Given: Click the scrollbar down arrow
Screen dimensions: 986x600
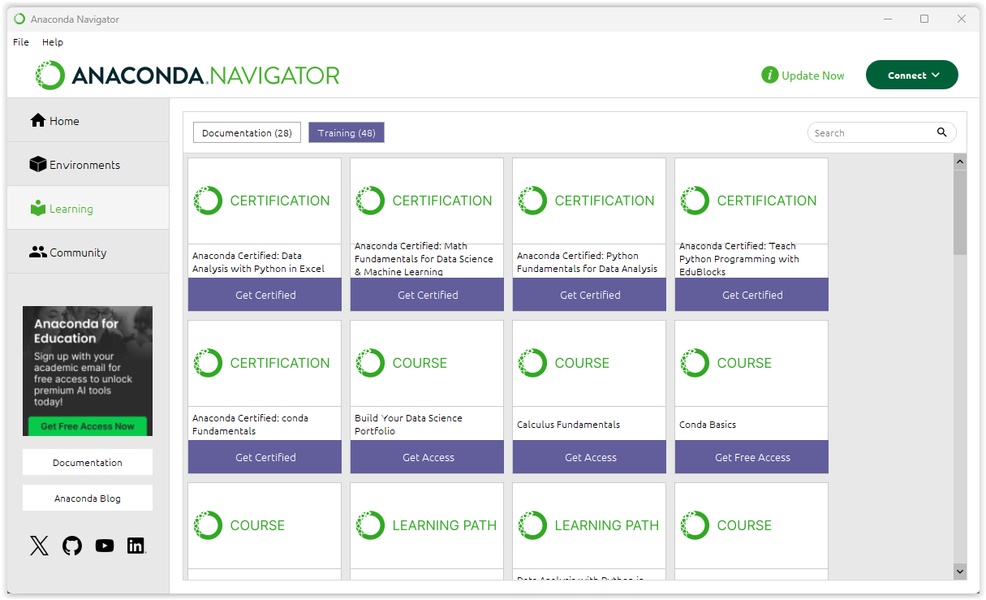Looking at the screenshot, I should point(960,571).
